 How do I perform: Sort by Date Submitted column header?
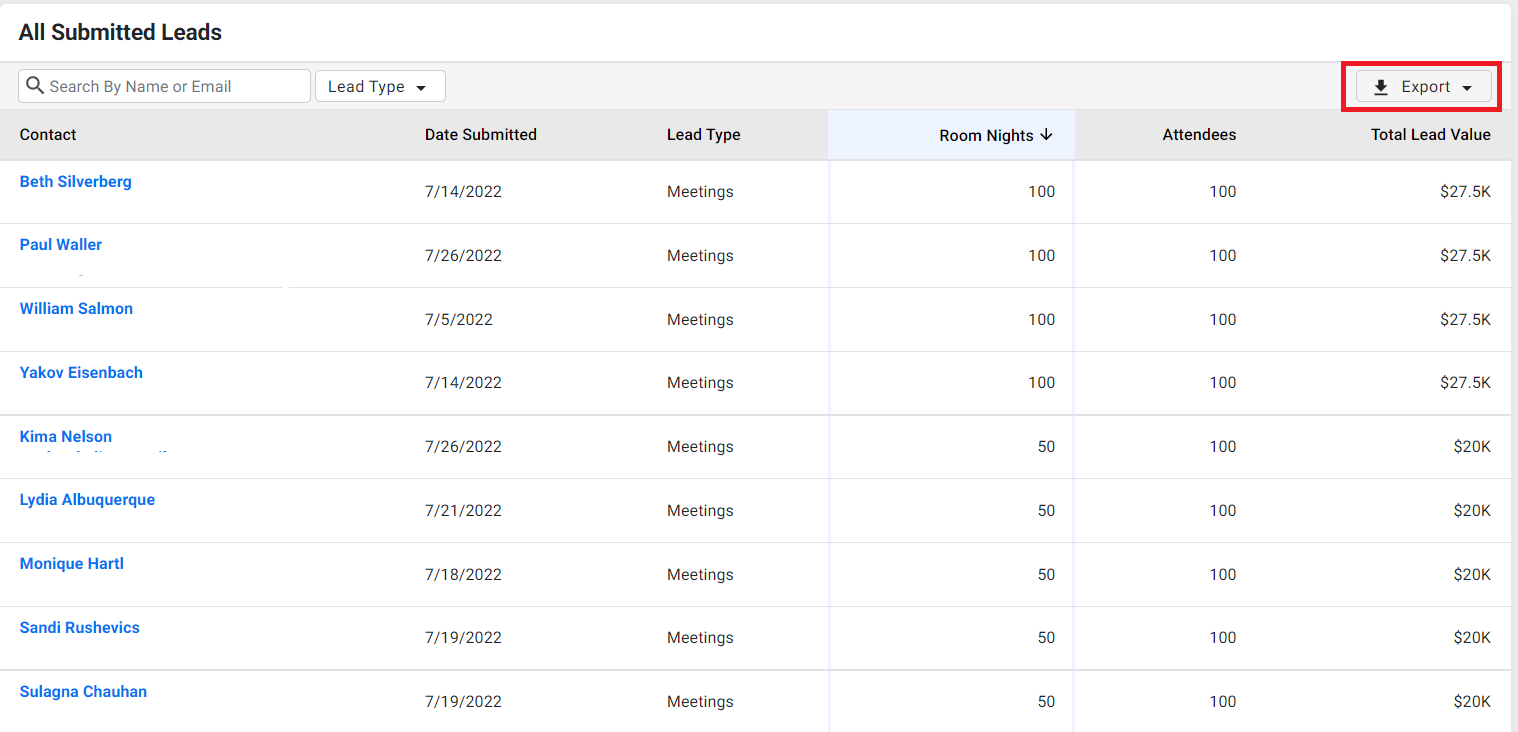tap(481, 134)
